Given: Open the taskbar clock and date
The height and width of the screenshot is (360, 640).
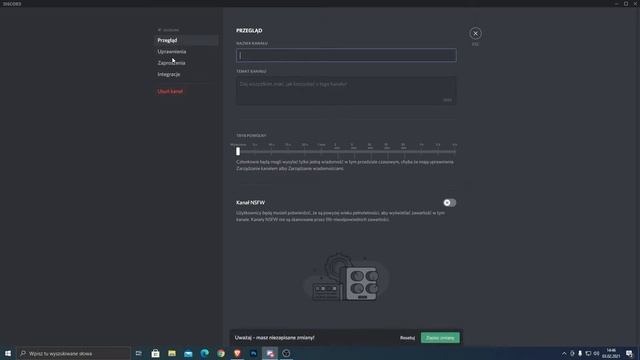Looking at the screenshot, I should [611, 353].
